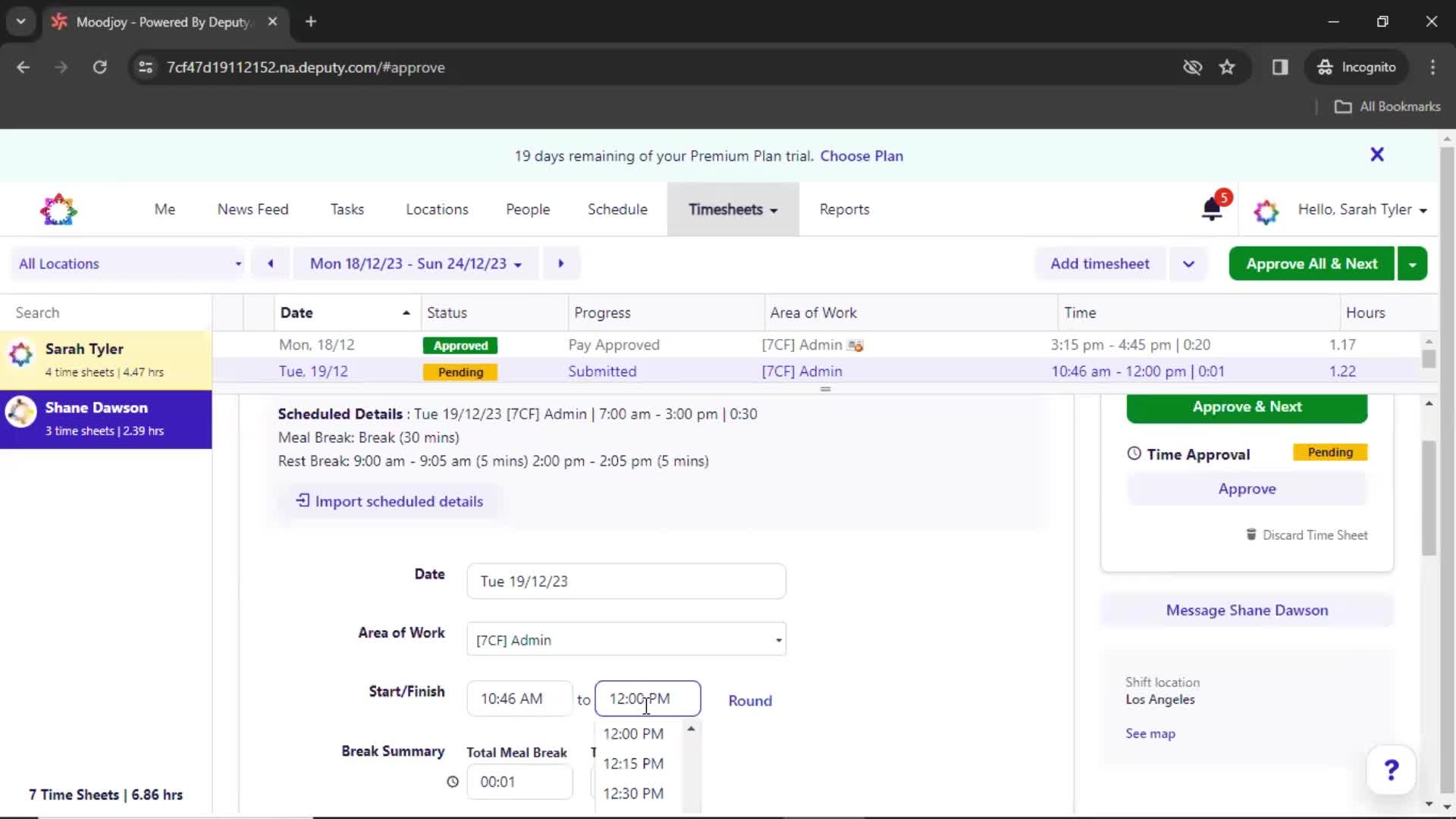Open the News Feed tab
Viewport: 1456px width, 819px height.
[x=253, y=209]
